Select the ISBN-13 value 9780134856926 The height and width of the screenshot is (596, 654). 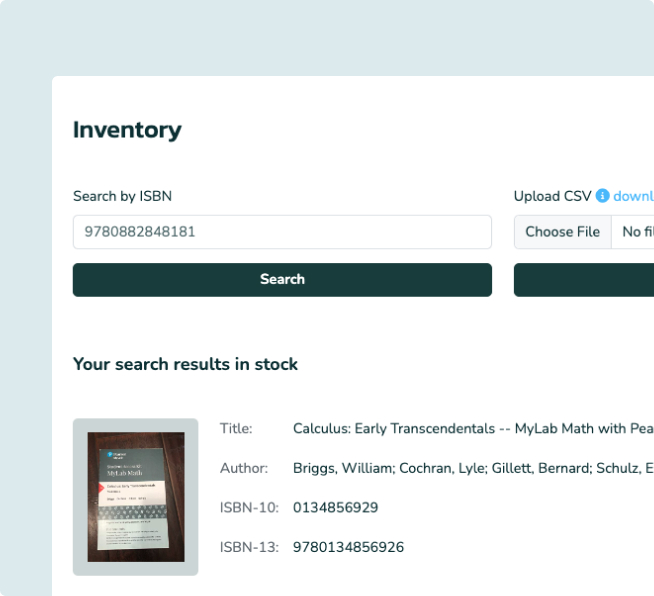(x=348, y=547)
